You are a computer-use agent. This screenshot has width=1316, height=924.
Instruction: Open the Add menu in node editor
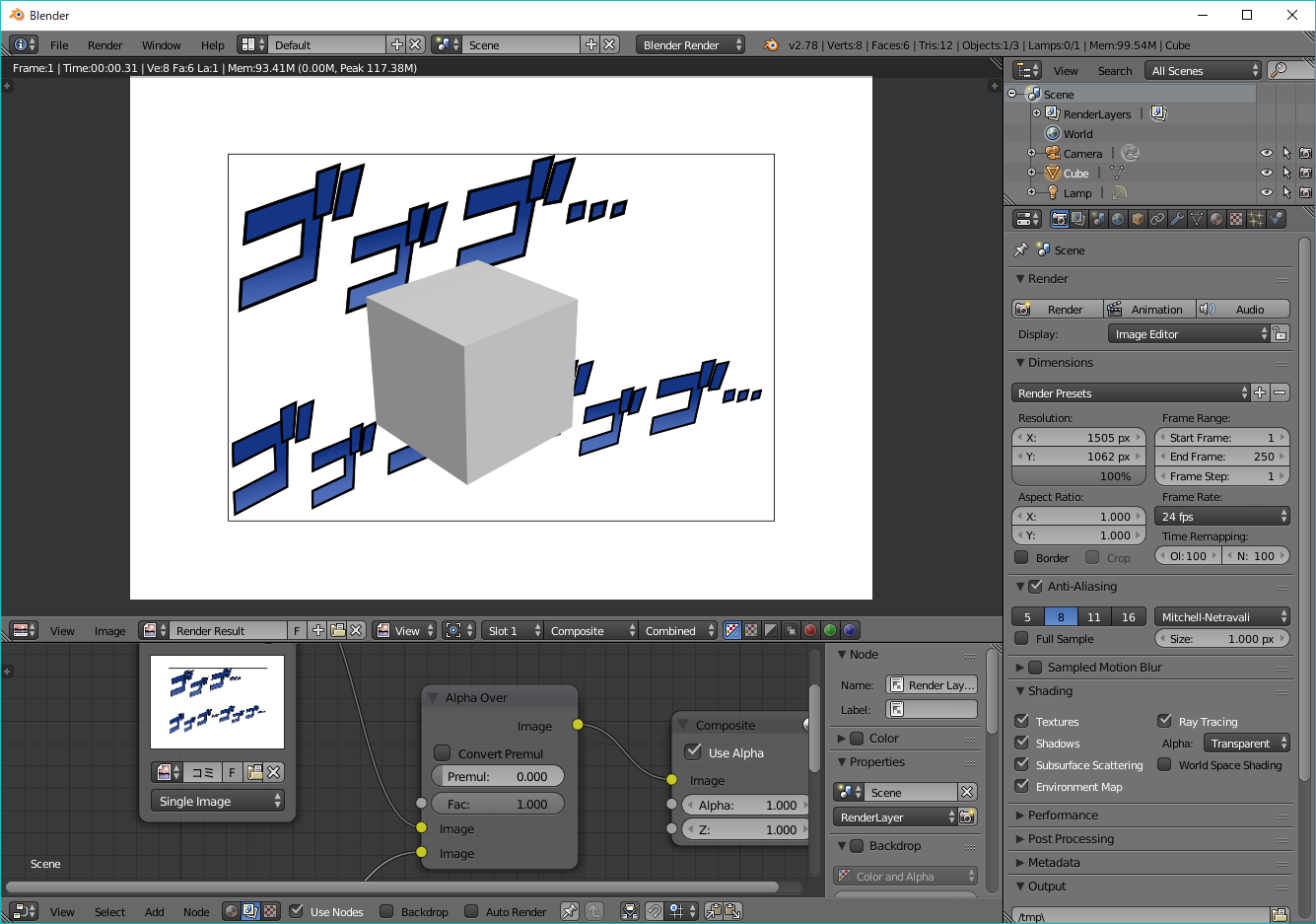click(154, 912)
